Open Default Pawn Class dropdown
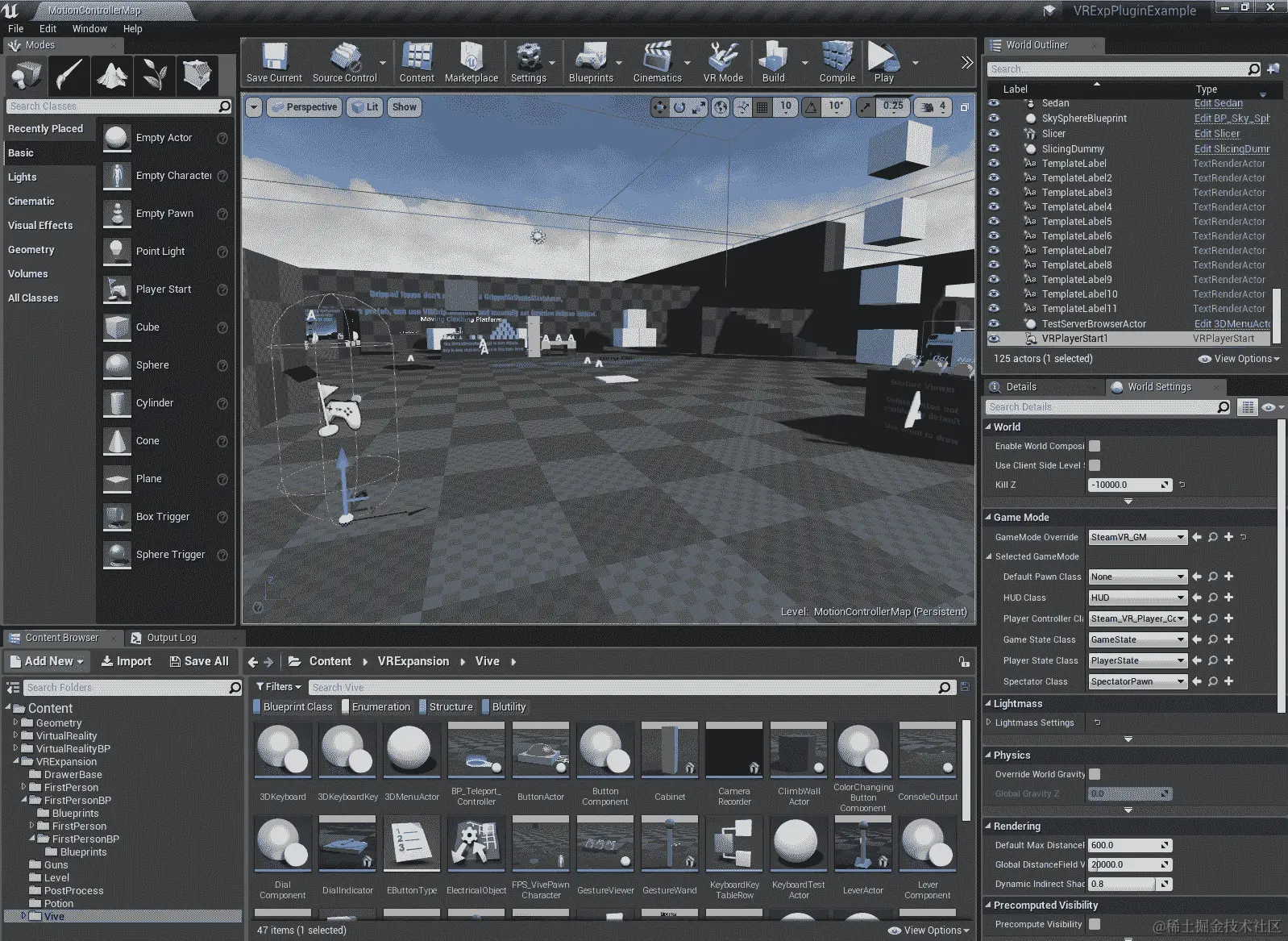Screen dimensions: 1288x941 point(1137,577)
